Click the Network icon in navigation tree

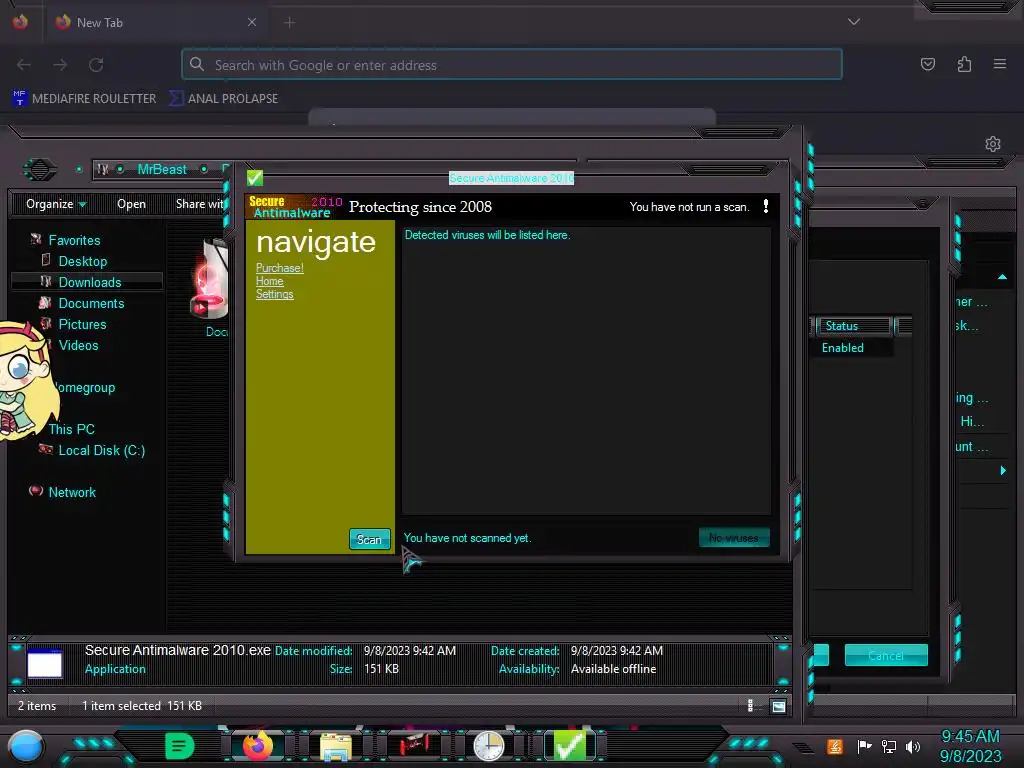click(x=36, y=491)
